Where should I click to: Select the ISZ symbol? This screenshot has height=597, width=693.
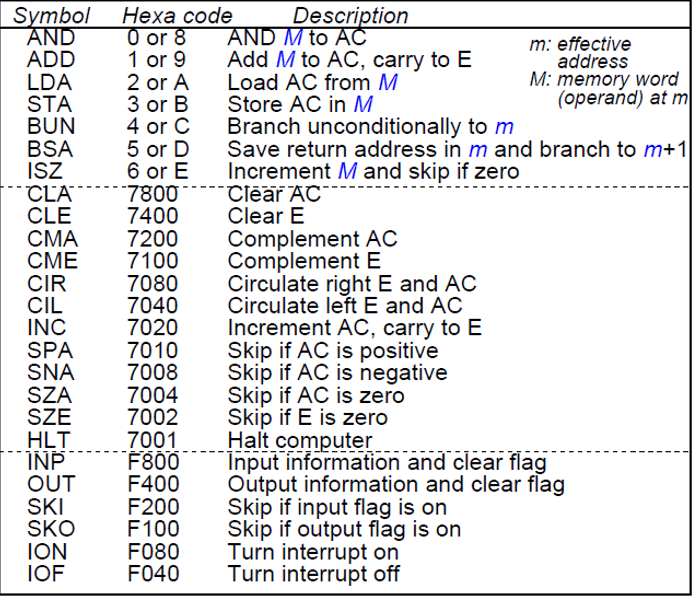[x=45, y=171]
